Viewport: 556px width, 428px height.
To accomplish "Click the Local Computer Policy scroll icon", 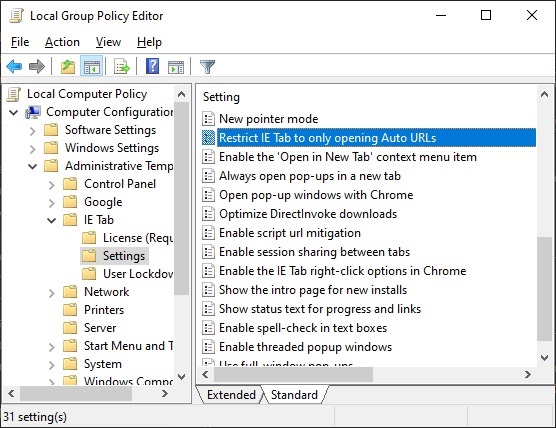I will coord(13,94).
